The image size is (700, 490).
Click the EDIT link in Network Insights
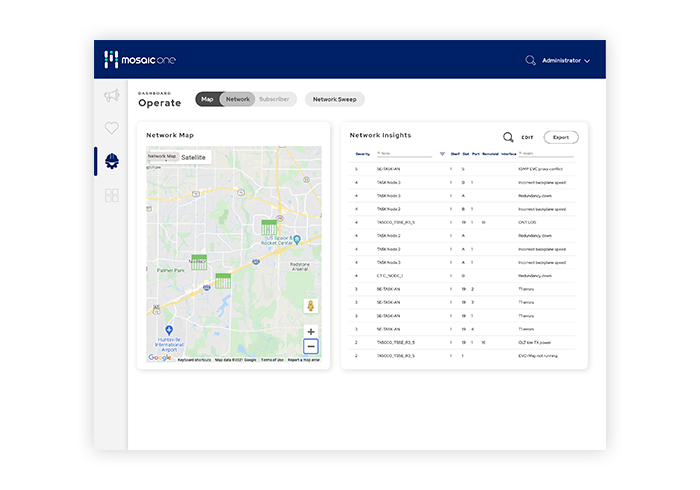pyautogui.click(x=528, y=137)
